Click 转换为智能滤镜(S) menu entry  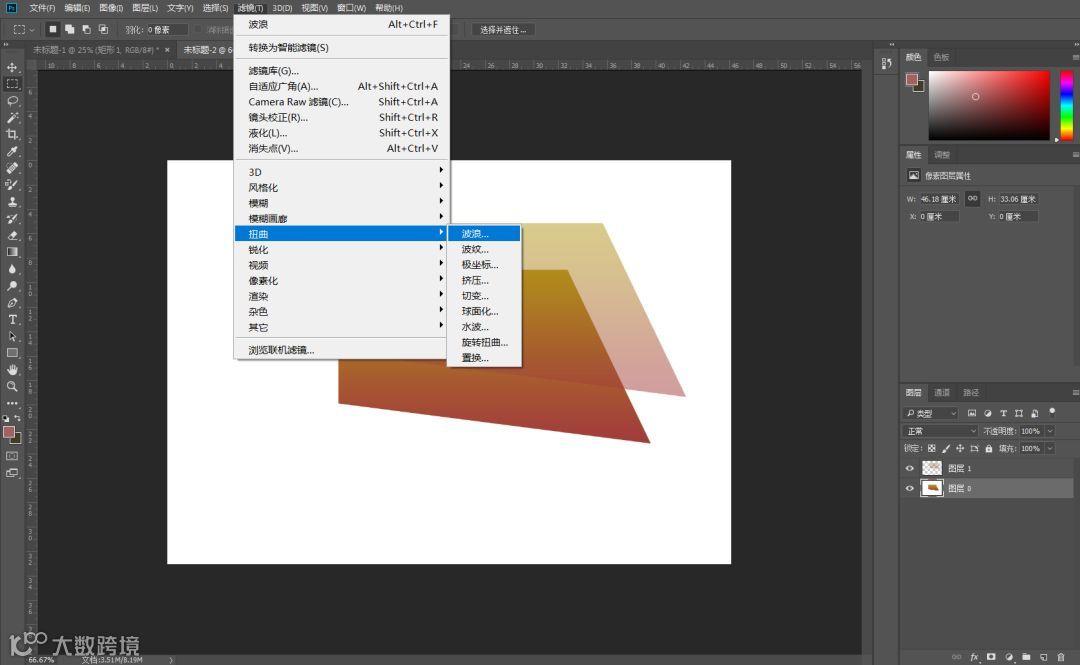point(342,48)
